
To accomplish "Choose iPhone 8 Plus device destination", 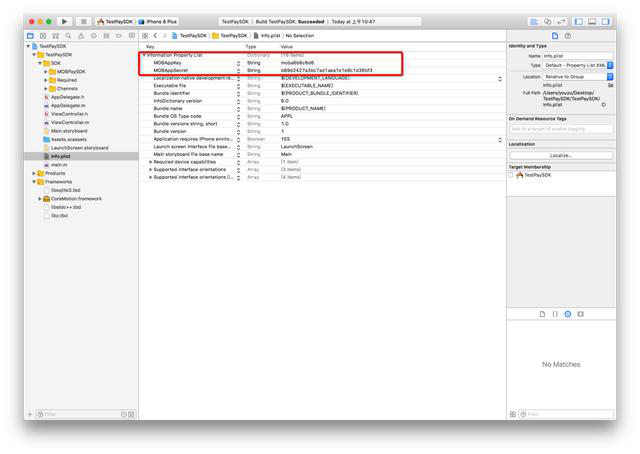I will click(158, 22).
